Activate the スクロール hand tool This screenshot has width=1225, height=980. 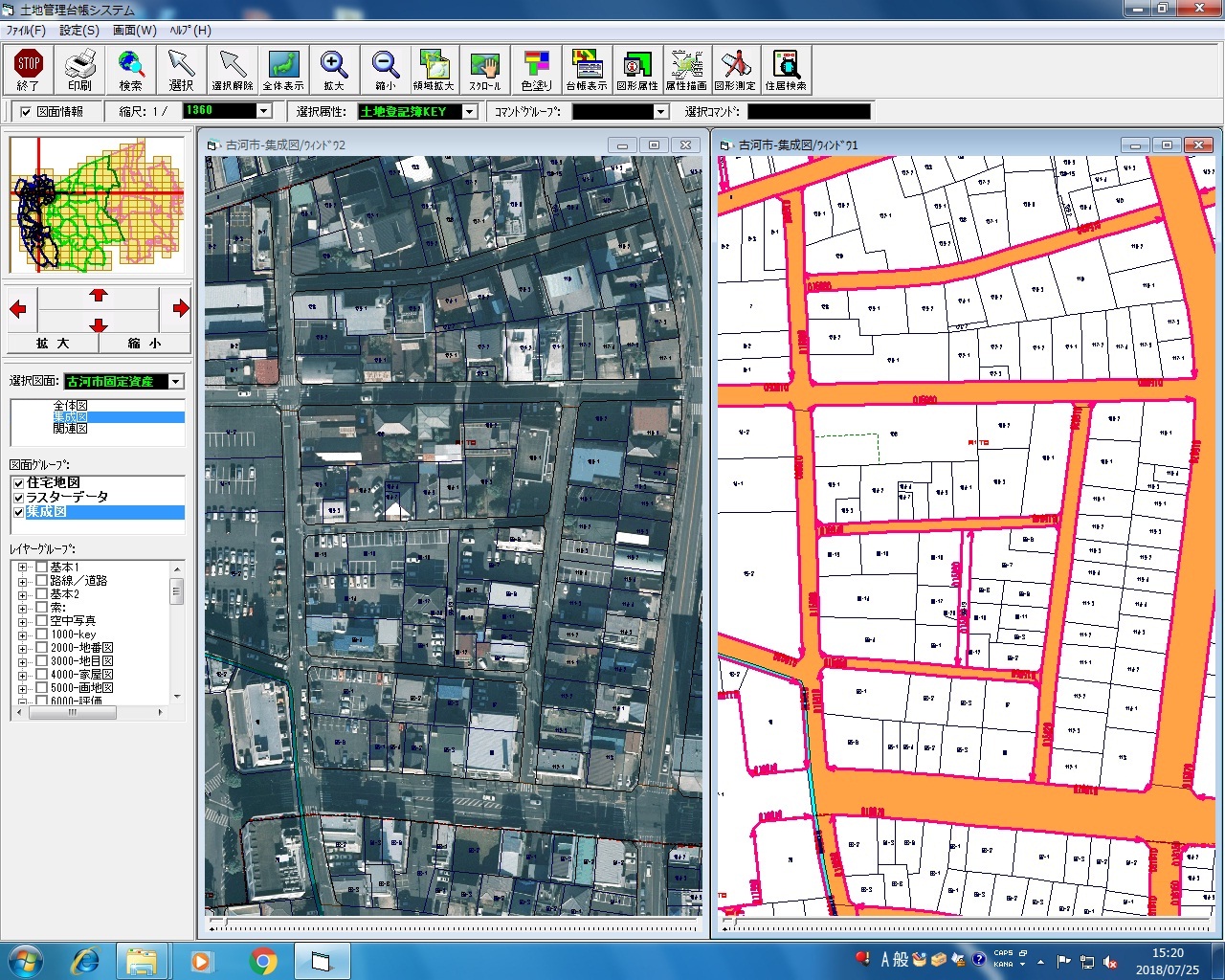[485, 70]
